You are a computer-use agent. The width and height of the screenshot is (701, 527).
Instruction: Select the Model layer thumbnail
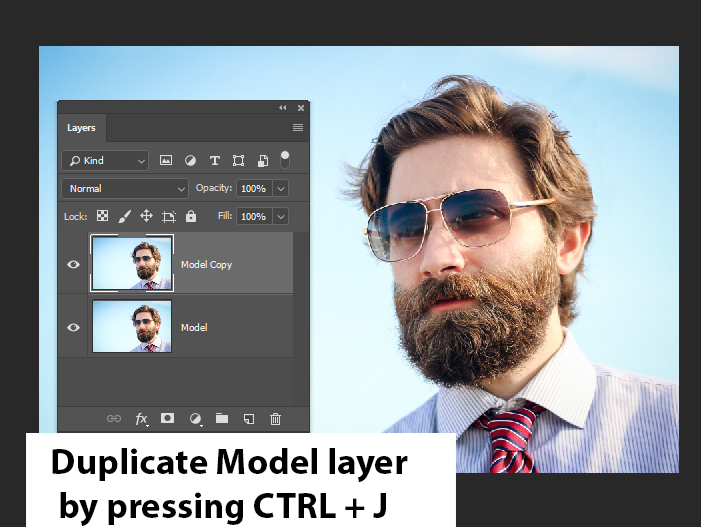132,326
